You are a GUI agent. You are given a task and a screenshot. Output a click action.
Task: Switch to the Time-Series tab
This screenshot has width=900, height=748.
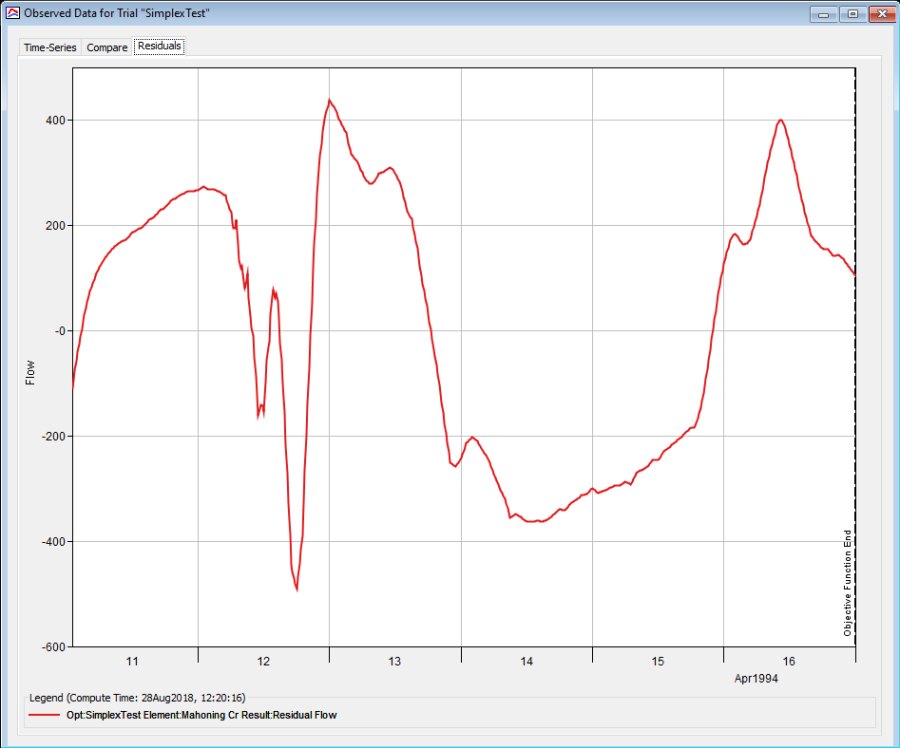pos(50,47)
